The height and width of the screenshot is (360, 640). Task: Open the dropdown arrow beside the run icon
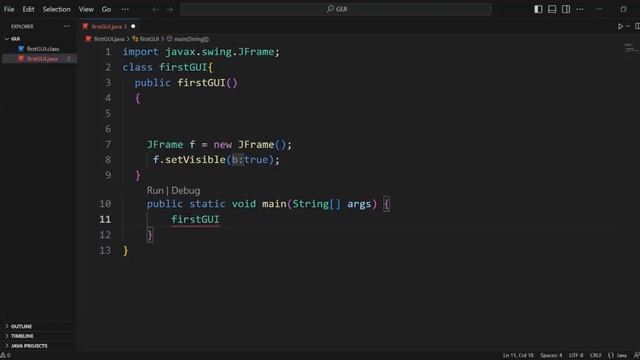tap(628, 26)
